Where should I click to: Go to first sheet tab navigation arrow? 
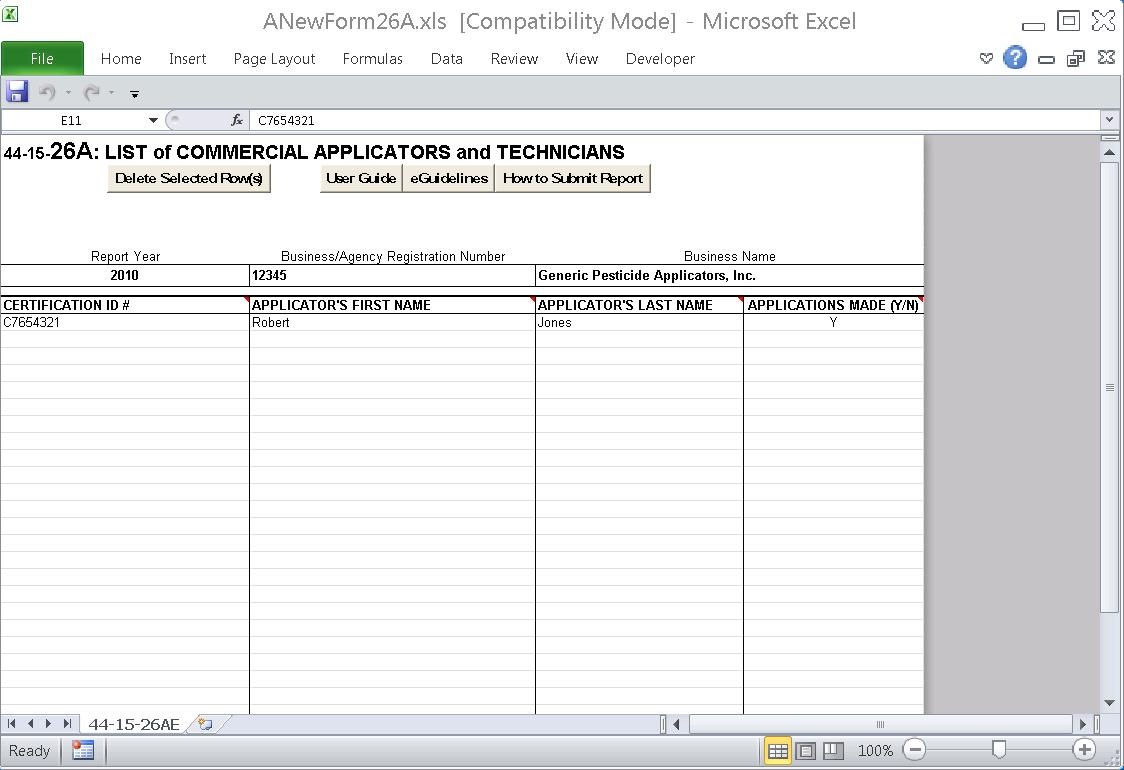click(11, 724)
